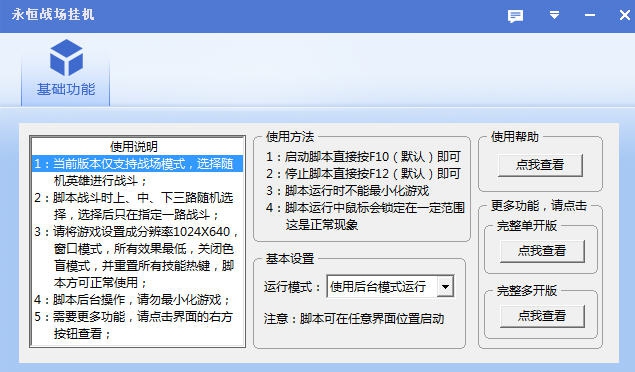Open the chat message icon in title bar
Image resolution: width=635 pixels, height=372 pixels.
click(x=515, y=16)
